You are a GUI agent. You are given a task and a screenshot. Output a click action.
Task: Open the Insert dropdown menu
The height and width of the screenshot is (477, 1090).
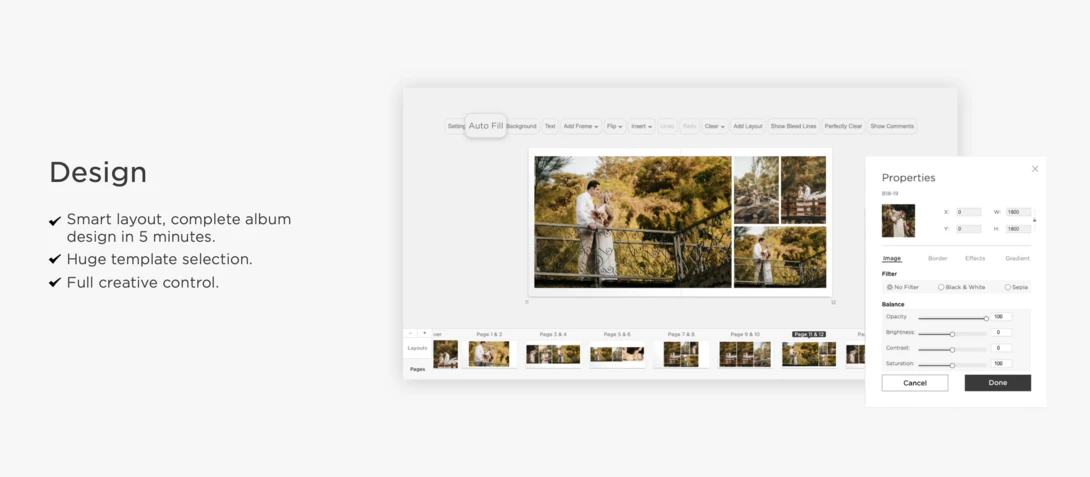(x=641, y=127)
